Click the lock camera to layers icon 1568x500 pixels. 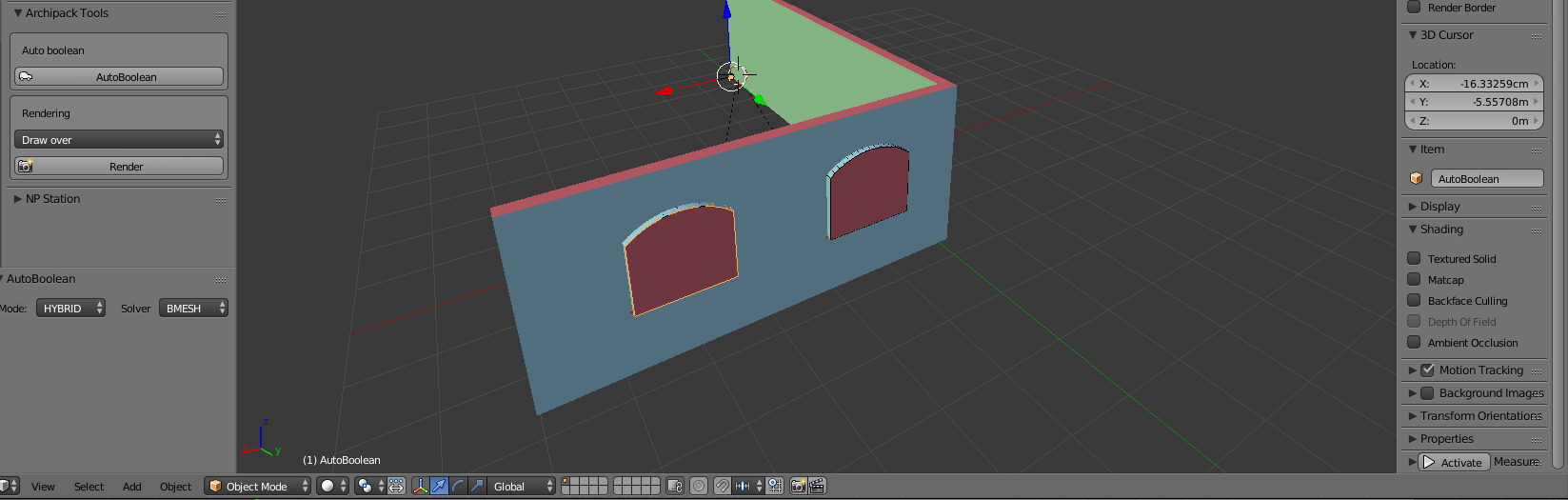675,486
